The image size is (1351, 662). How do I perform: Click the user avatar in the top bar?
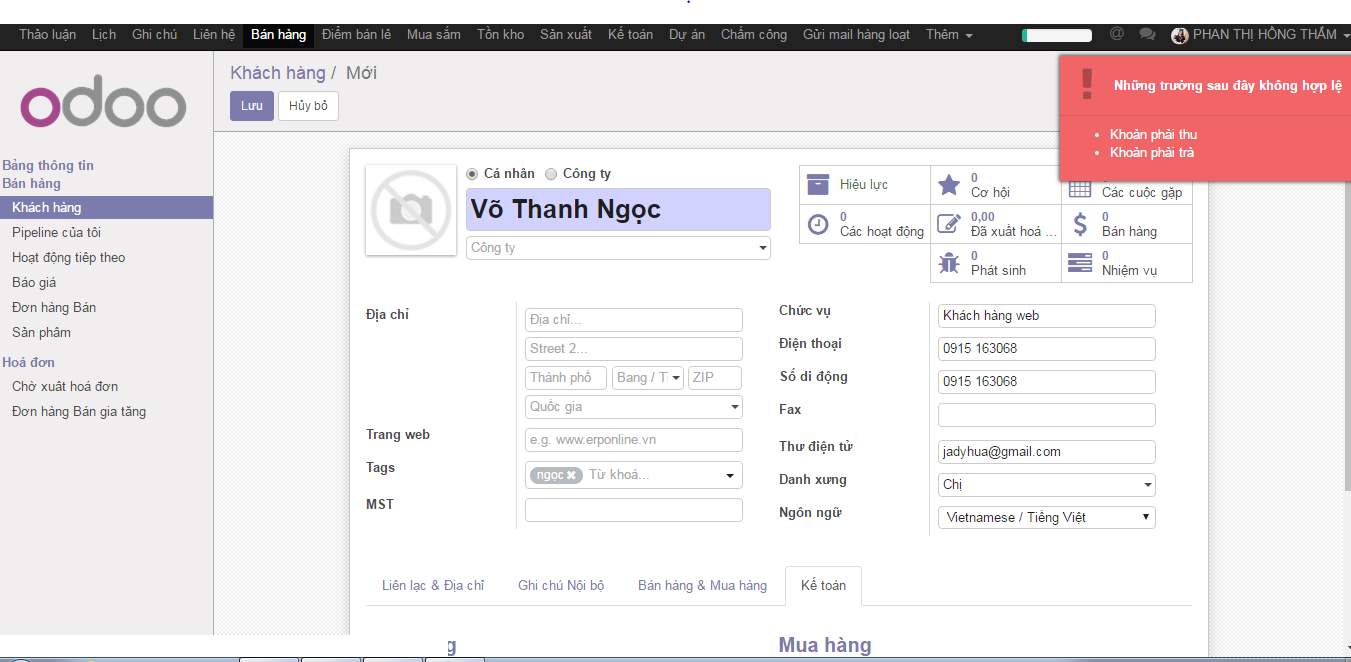[x=1180, y=35]
